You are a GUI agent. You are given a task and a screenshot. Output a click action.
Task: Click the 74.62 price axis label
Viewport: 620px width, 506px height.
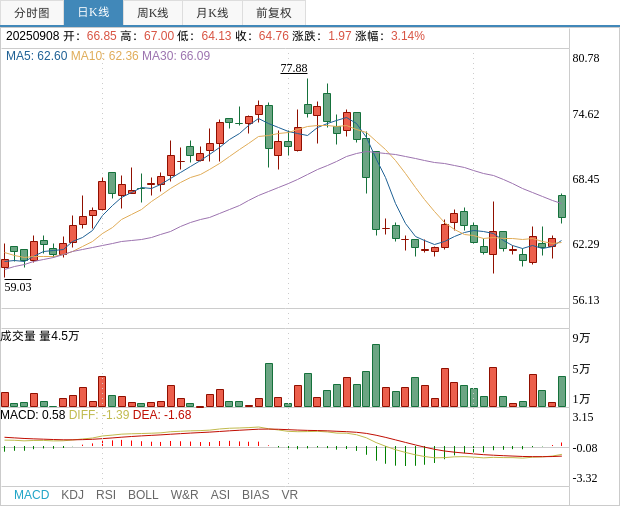coord(586,114)
